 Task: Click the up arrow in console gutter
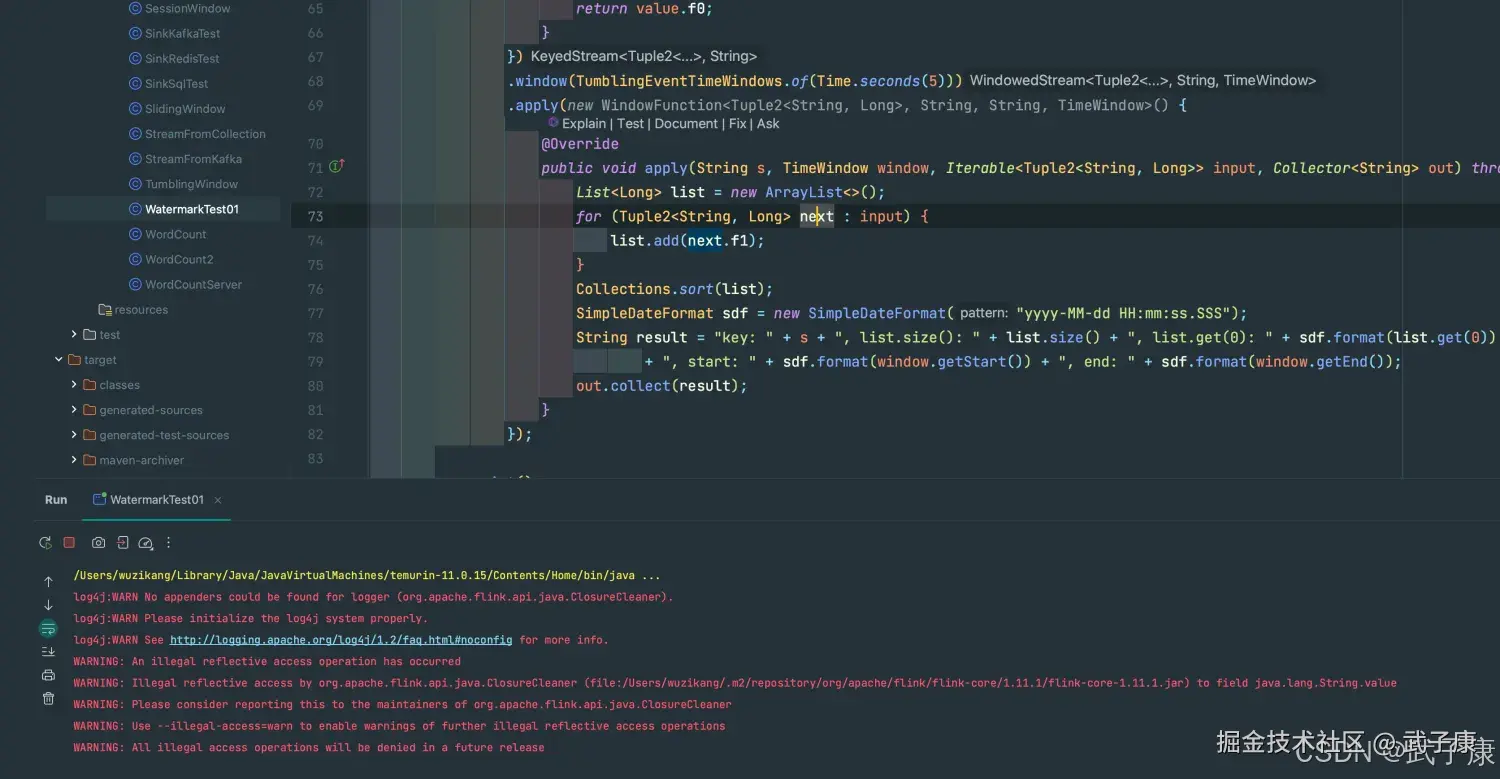48,582
